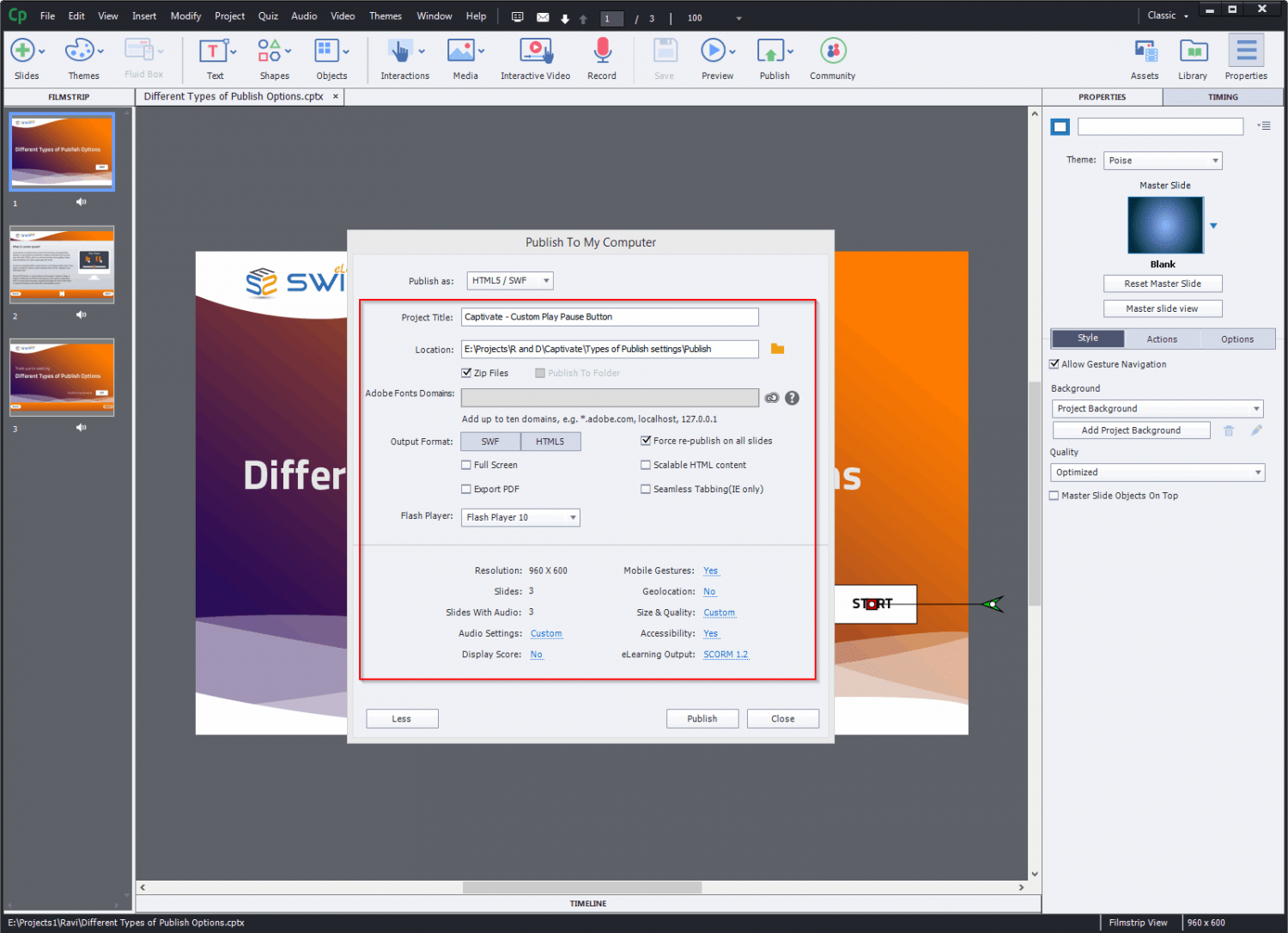Open the Objects tool icon
The width and height of the screenshot is (1288, 933).
click(x=326, y=51)
